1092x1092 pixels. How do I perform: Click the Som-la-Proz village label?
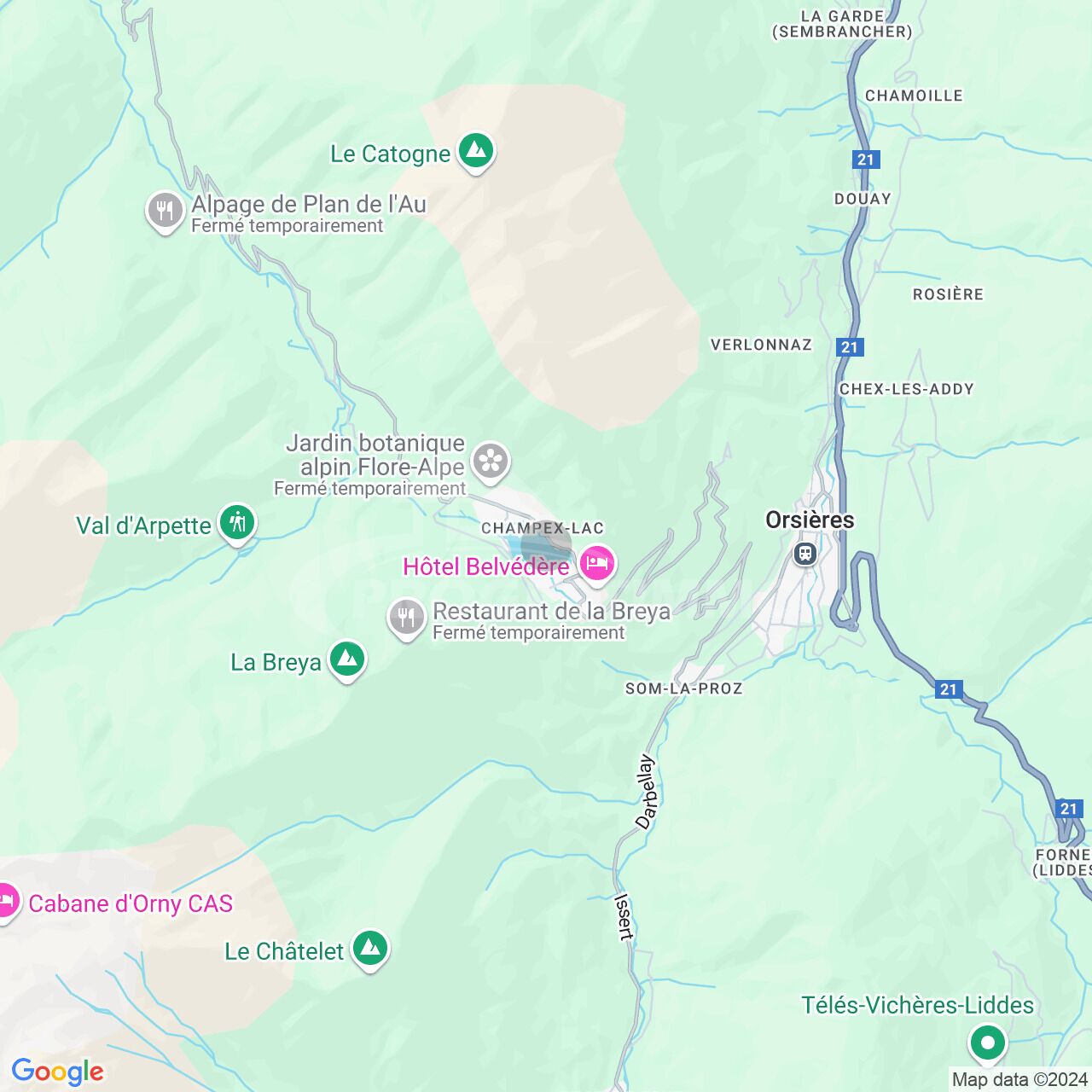(x=684, y=688)
